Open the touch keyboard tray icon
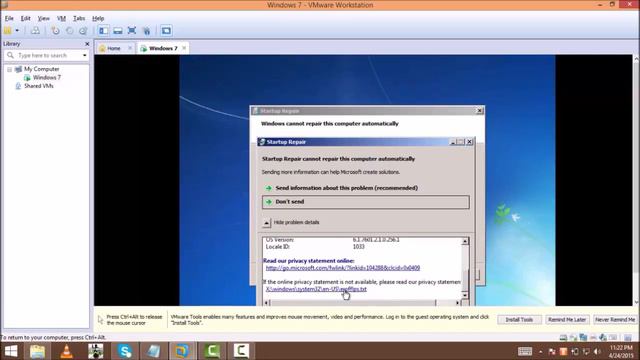This screenshot has width=640, height=360. (x=525, y=351)
